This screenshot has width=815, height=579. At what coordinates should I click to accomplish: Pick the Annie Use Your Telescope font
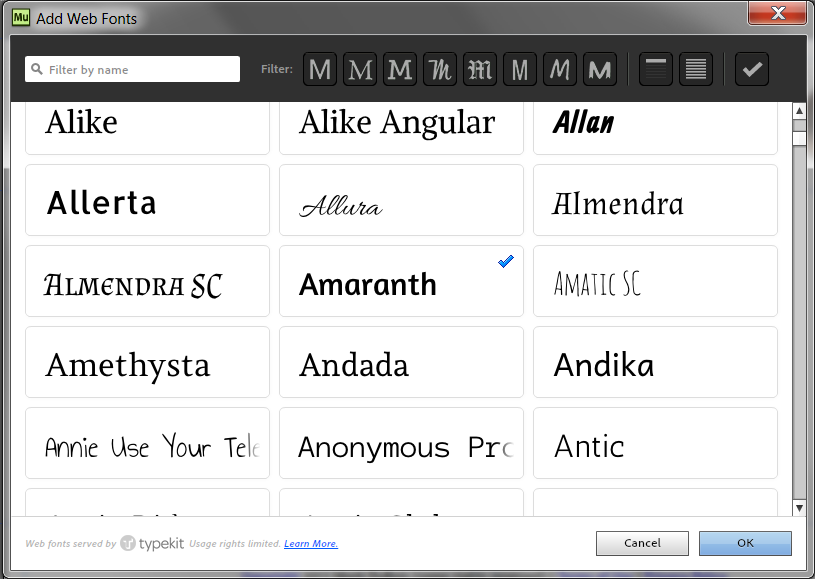pos(148,443)
